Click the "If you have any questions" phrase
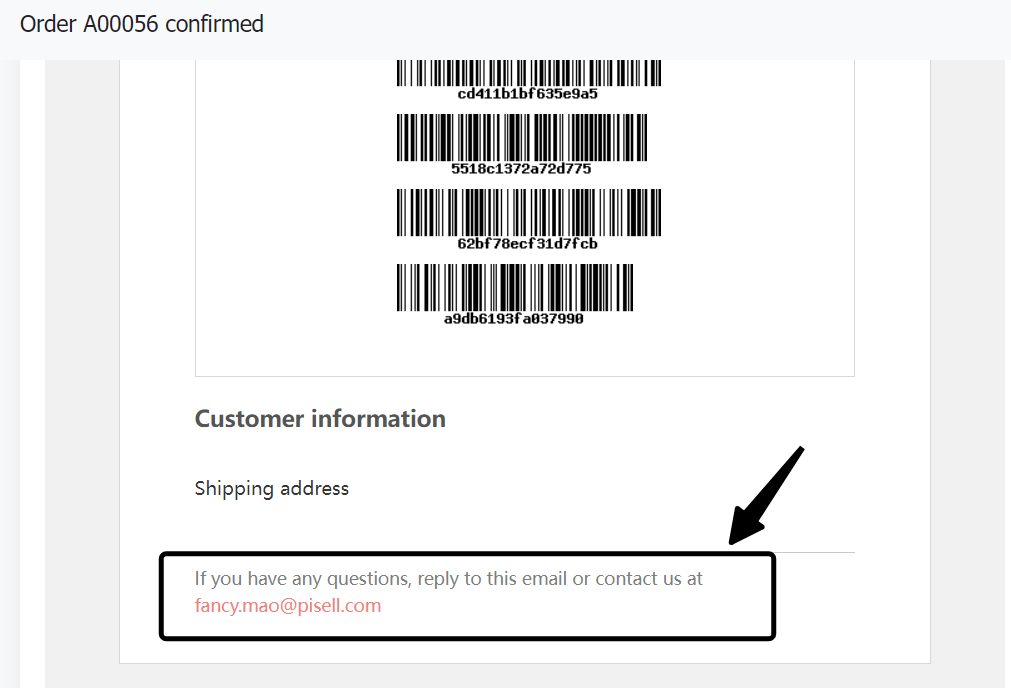1011x688 pixels. click(x=303, y=578)
